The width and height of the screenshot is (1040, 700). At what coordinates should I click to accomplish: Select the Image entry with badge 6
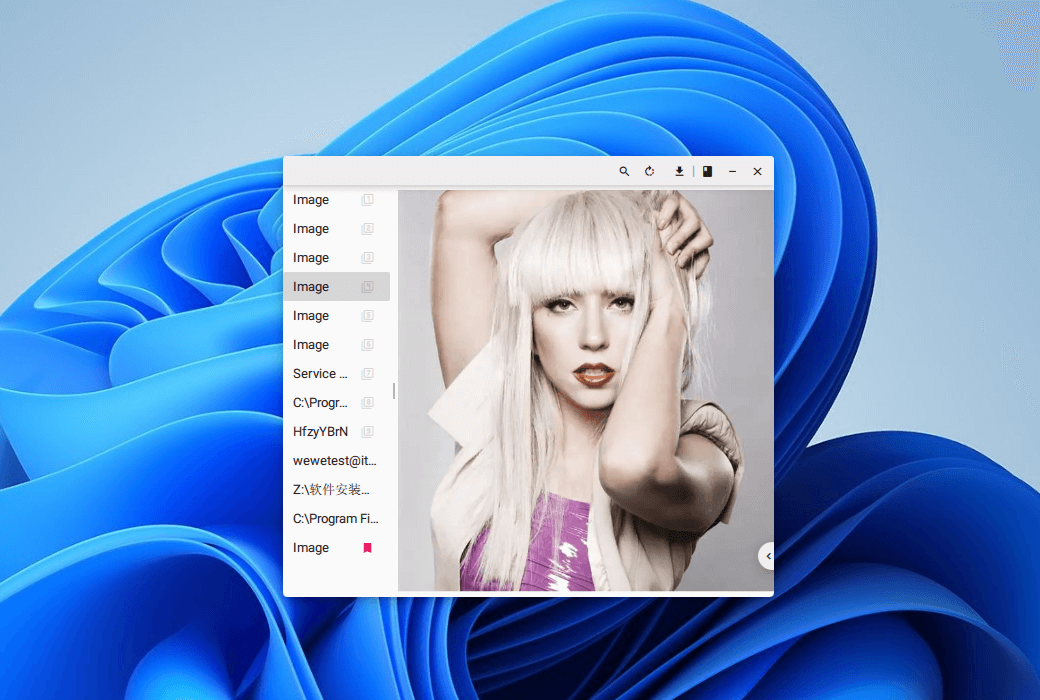point(336,344)
